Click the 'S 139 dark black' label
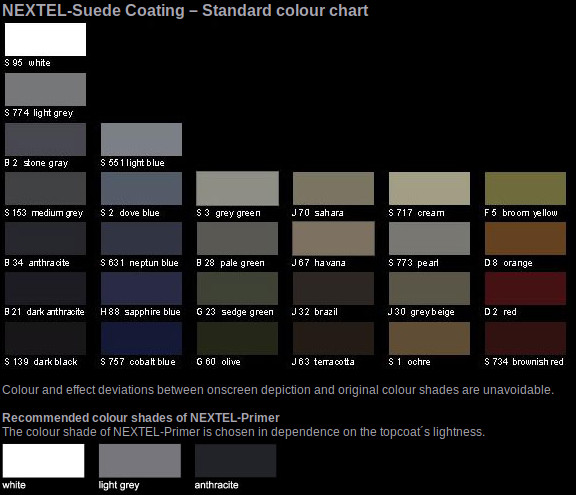The image size is (576, 495). pyautogui.click(x=41, y=362)
